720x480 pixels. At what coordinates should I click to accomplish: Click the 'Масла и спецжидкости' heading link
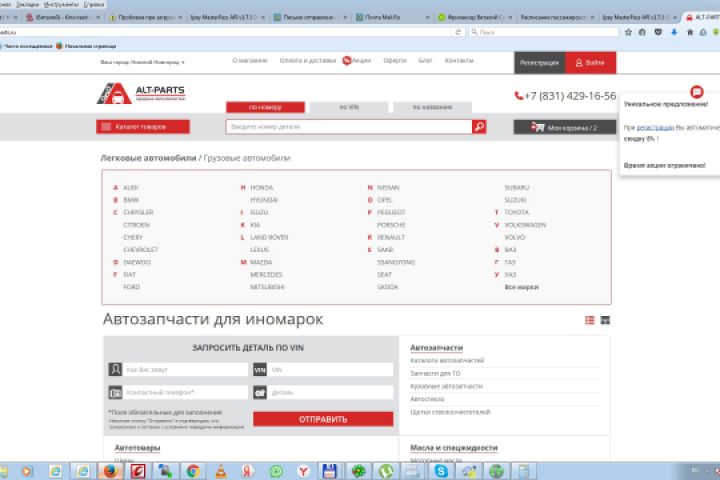click(x=454, y=447)
